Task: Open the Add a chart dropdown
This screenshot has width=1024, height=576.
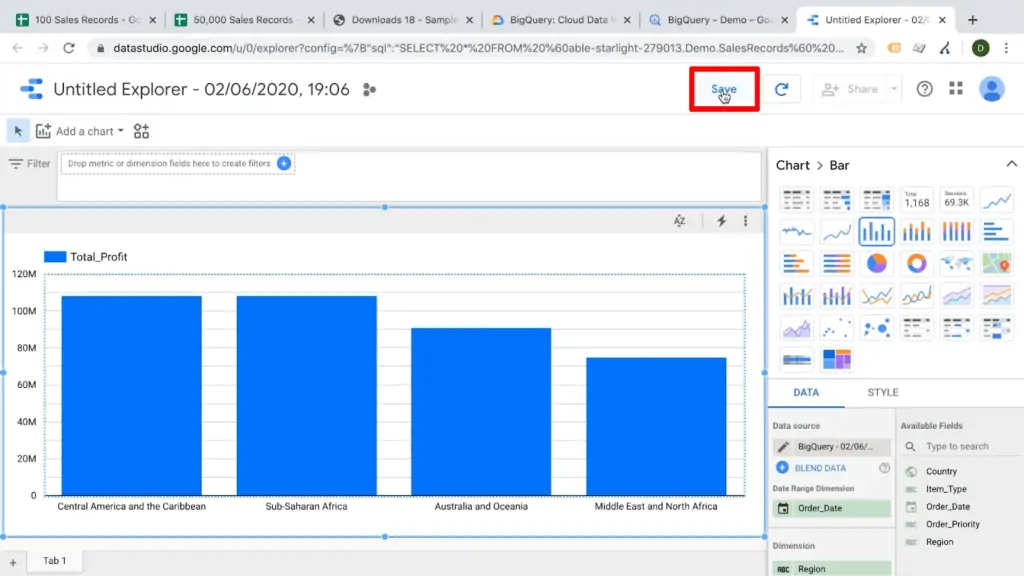Action: (x=80, y=131)
